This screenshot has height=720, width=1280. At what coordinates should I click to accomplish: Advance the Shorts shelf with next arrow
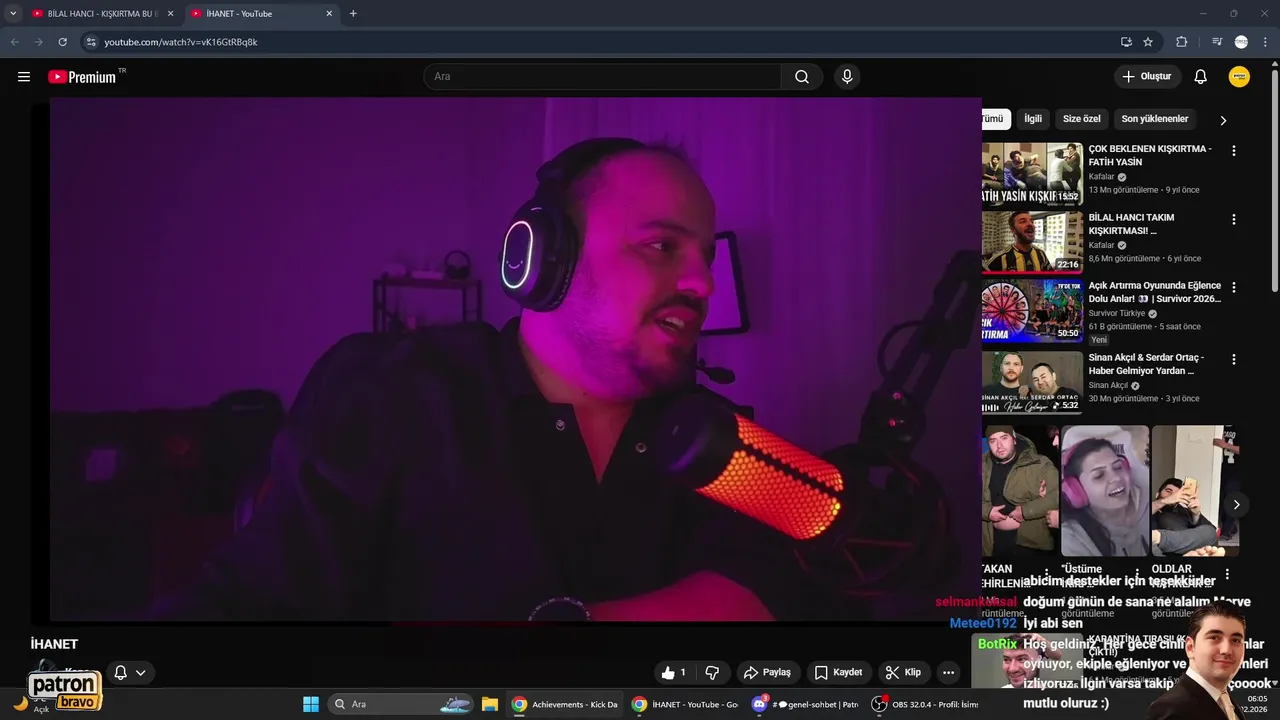point(1236,505)
